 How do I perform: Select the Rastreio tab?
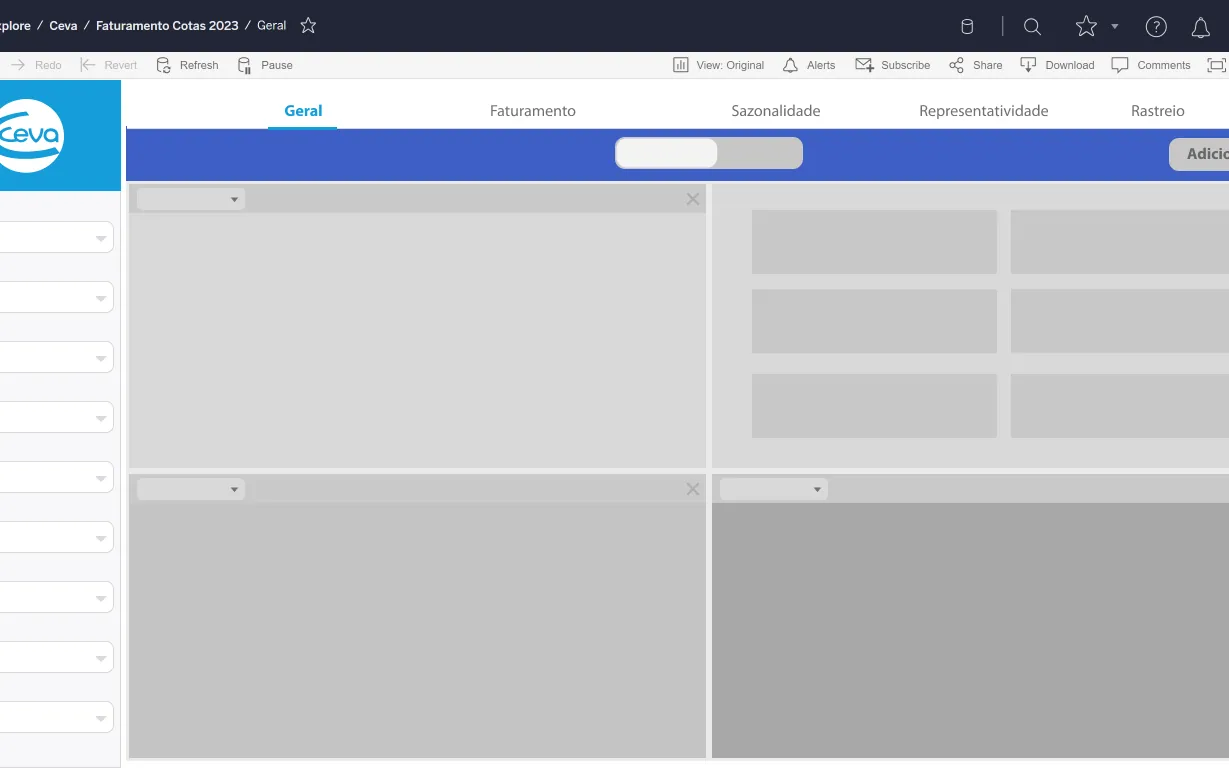pos(1158,111)
